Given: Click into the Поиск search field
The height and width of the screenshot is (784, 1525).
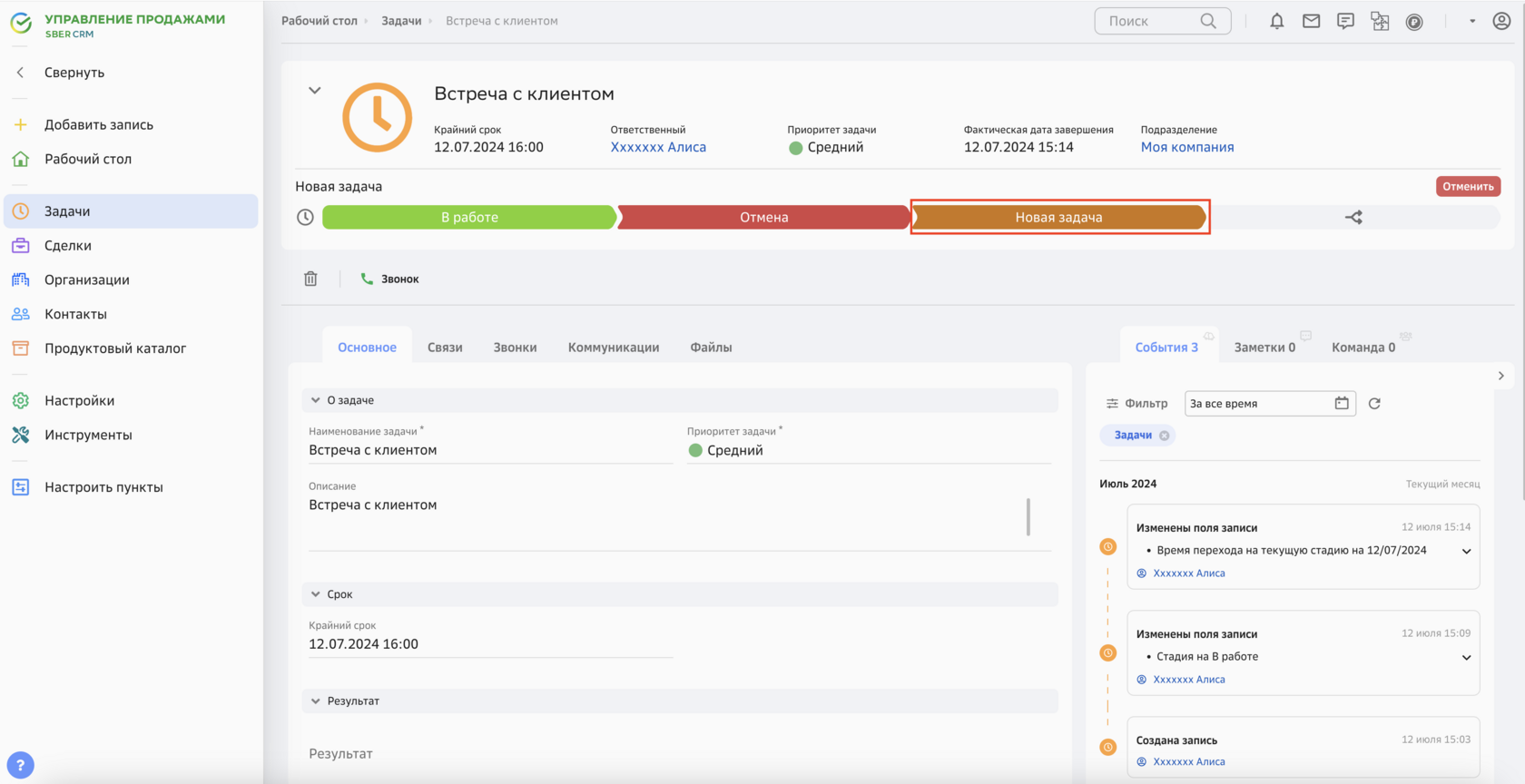Looking at the screenshot, I should pos(1163,21).
